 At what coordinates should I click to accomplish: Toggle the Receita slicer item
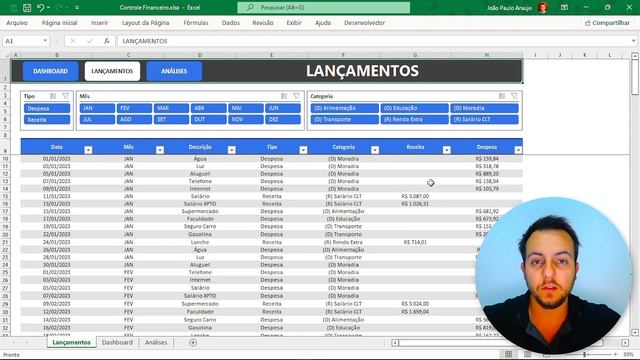(x=47, y=120)
